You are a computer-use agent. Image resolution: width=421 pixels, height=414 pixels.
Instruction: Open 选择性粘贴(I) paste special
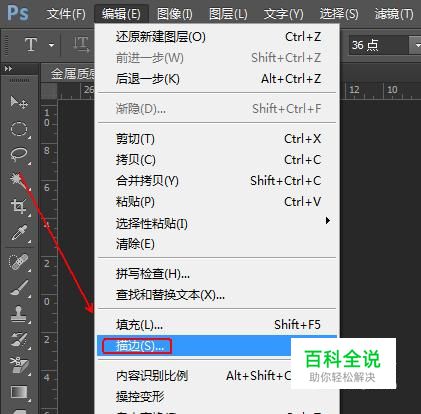point(218,223)
